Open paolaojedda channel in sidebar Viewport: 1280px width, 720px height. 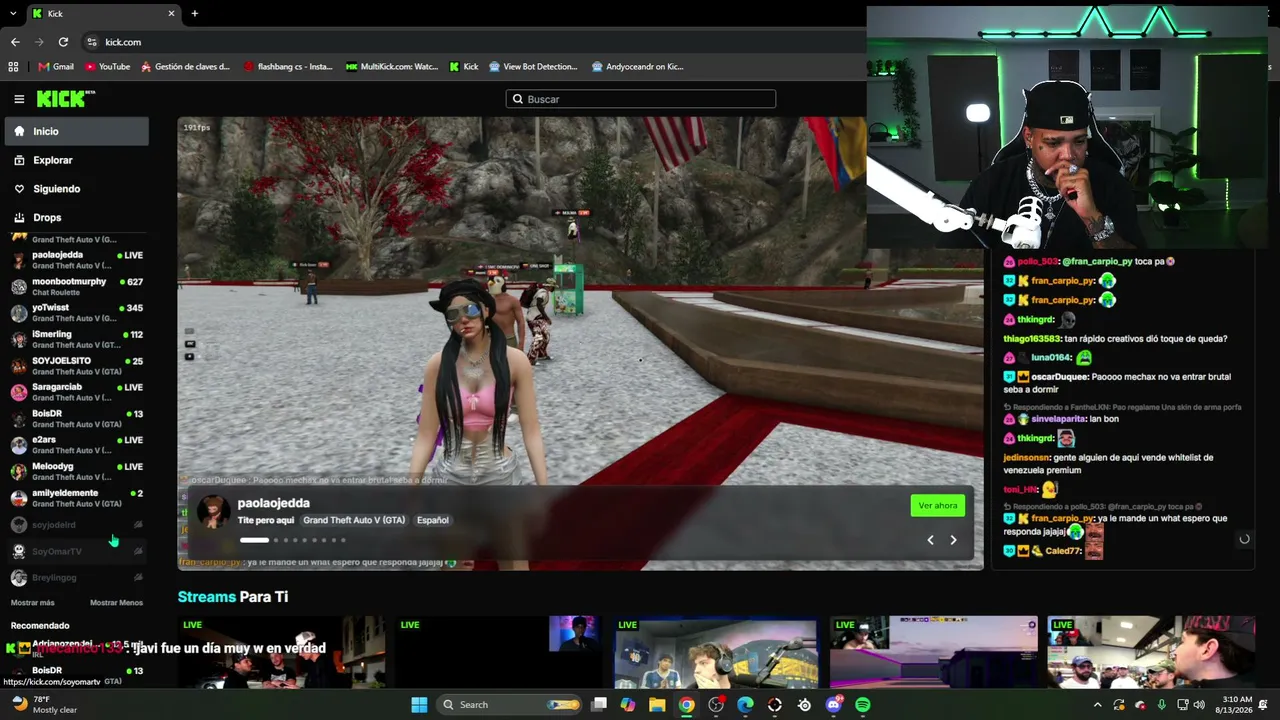pos(77,260)
